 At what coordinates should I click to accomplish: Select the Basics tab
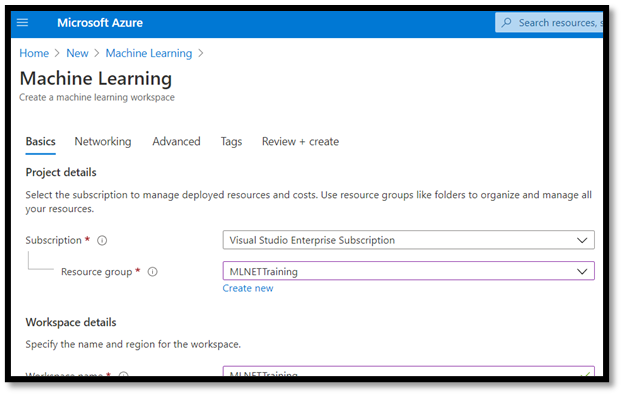pyautogui.click(x=40, y=142)
